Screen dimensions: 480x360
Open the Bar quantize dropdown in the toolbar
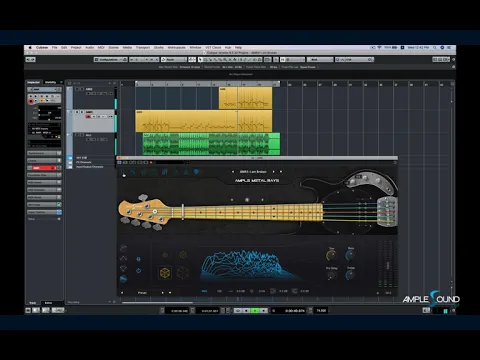tap(320, 60)
